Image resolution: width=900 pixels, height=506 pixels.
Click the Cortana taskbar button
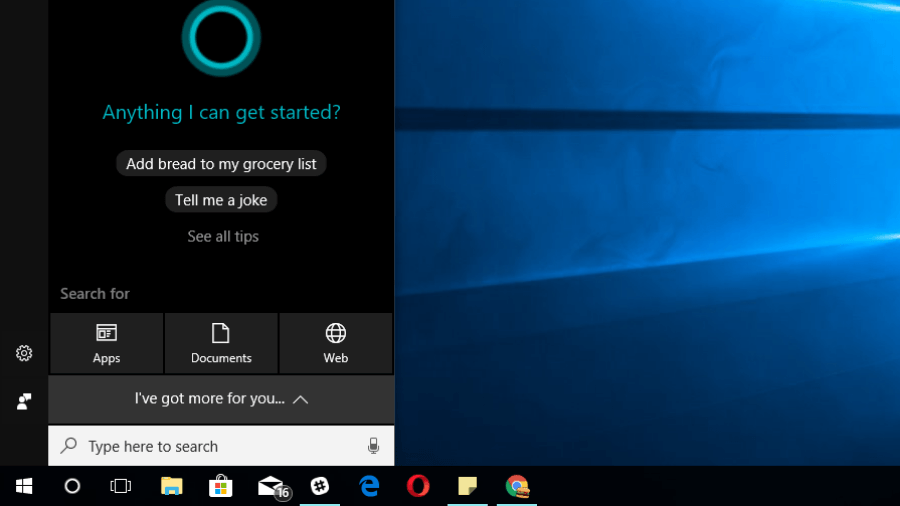(x=72, y=486)
